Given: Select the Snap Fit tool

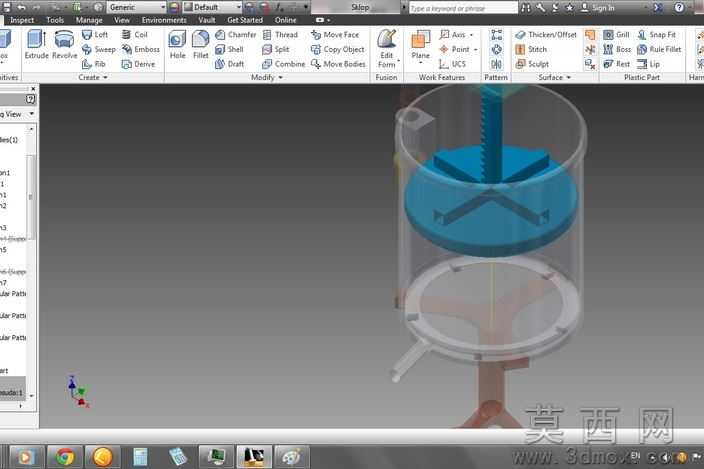Looking at the screenshot, I should (x=656, y=35).
